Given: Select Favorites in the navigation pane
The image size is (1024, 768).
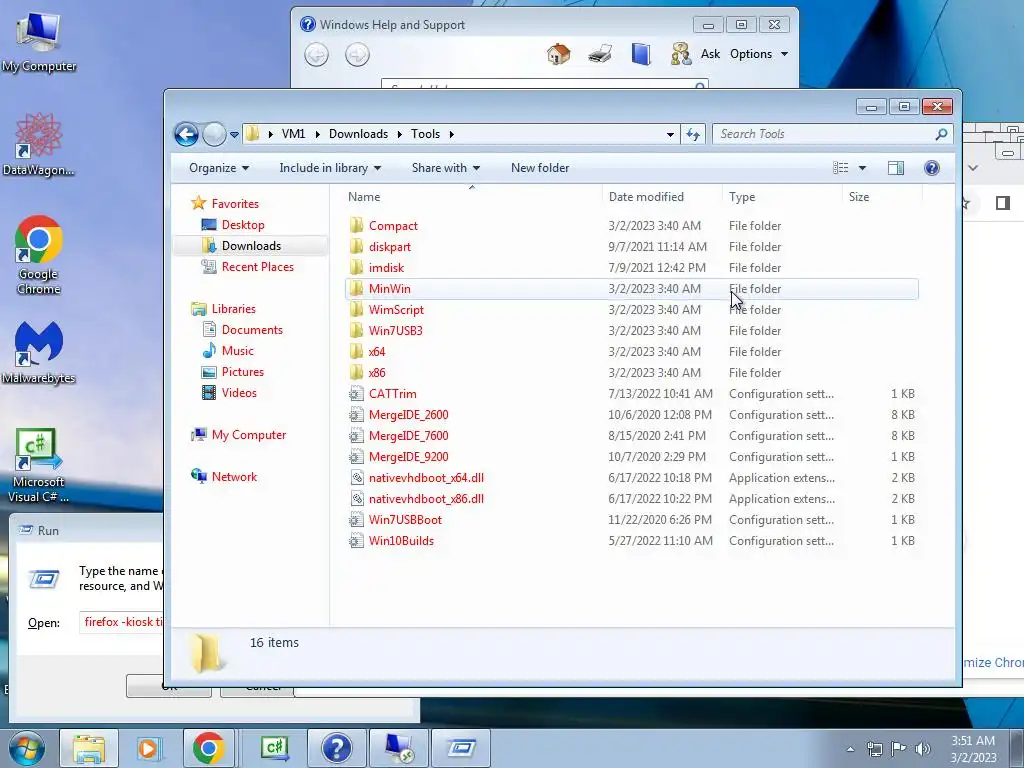Looking at the screenshot, I should click(x=235, y=204).
